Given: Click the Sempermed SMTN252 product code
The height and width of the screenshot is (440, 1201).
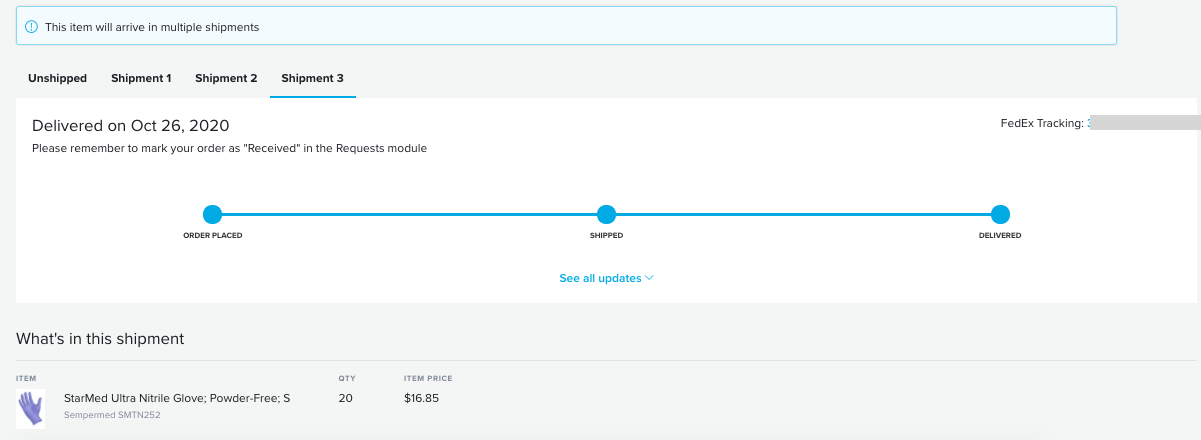Looking at the screenshot, I should [112, 415].
